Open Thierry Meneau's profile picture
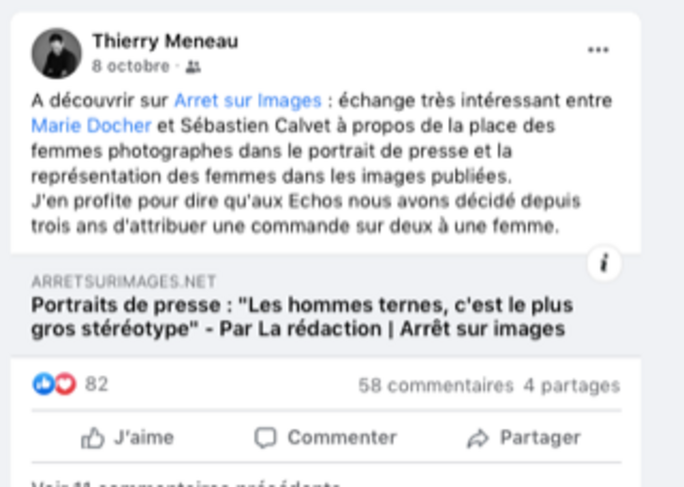Image resolution: width=684 pixels, height=487 pixels. tap(57, 54)
